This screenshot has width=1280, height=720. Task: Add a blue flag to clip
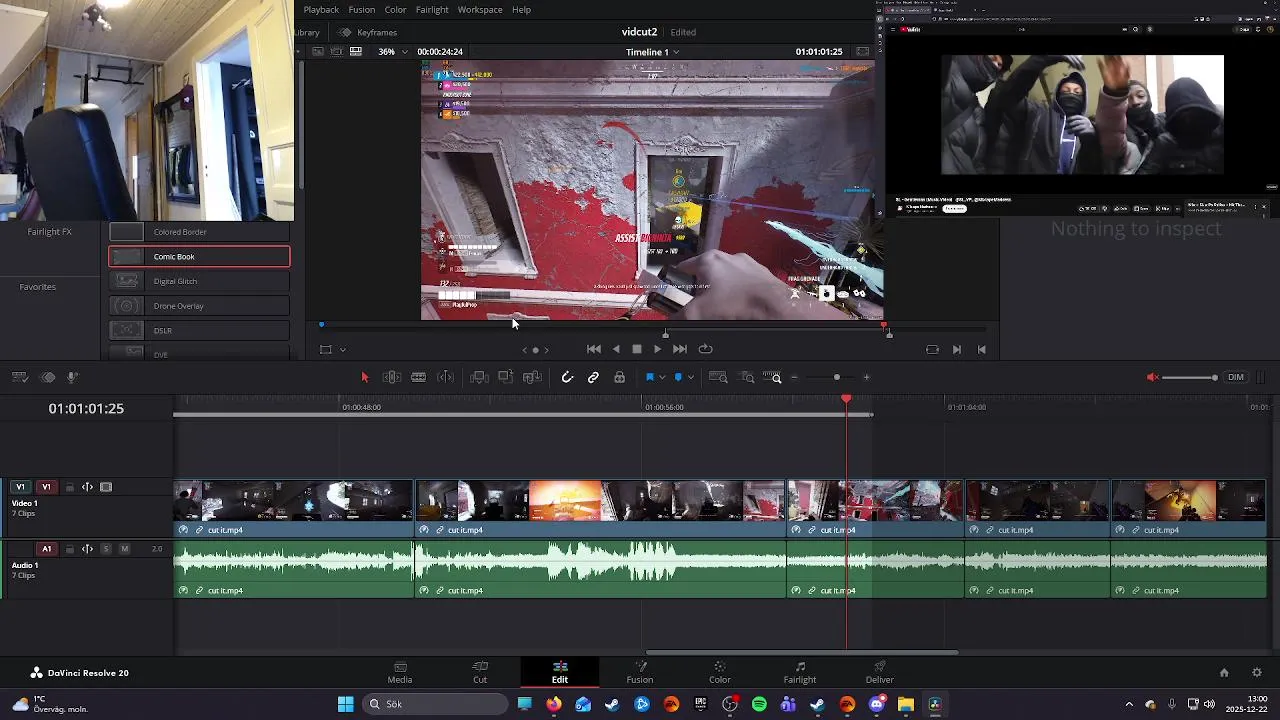[x=649, y=377]
